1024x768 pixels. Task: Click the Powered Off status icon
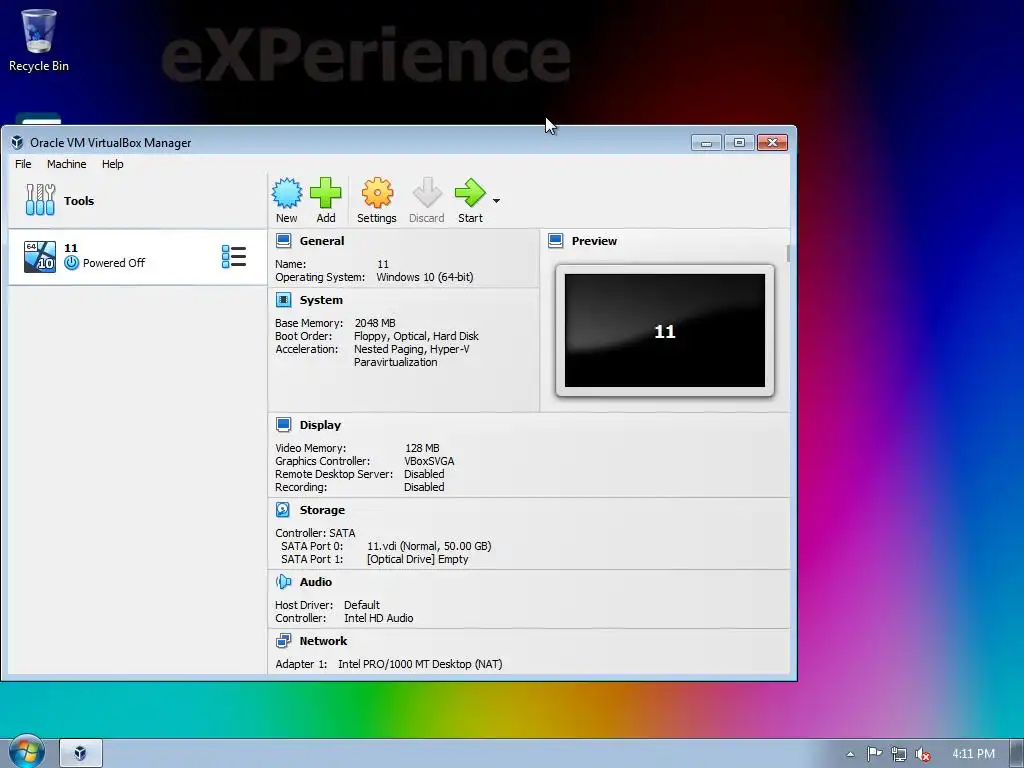coord(72,263)
